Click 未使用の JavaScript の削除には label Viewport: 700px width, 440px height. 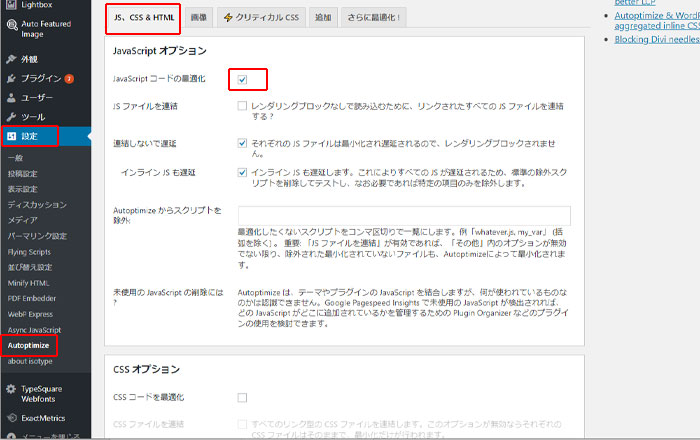(x=168, y=297)
